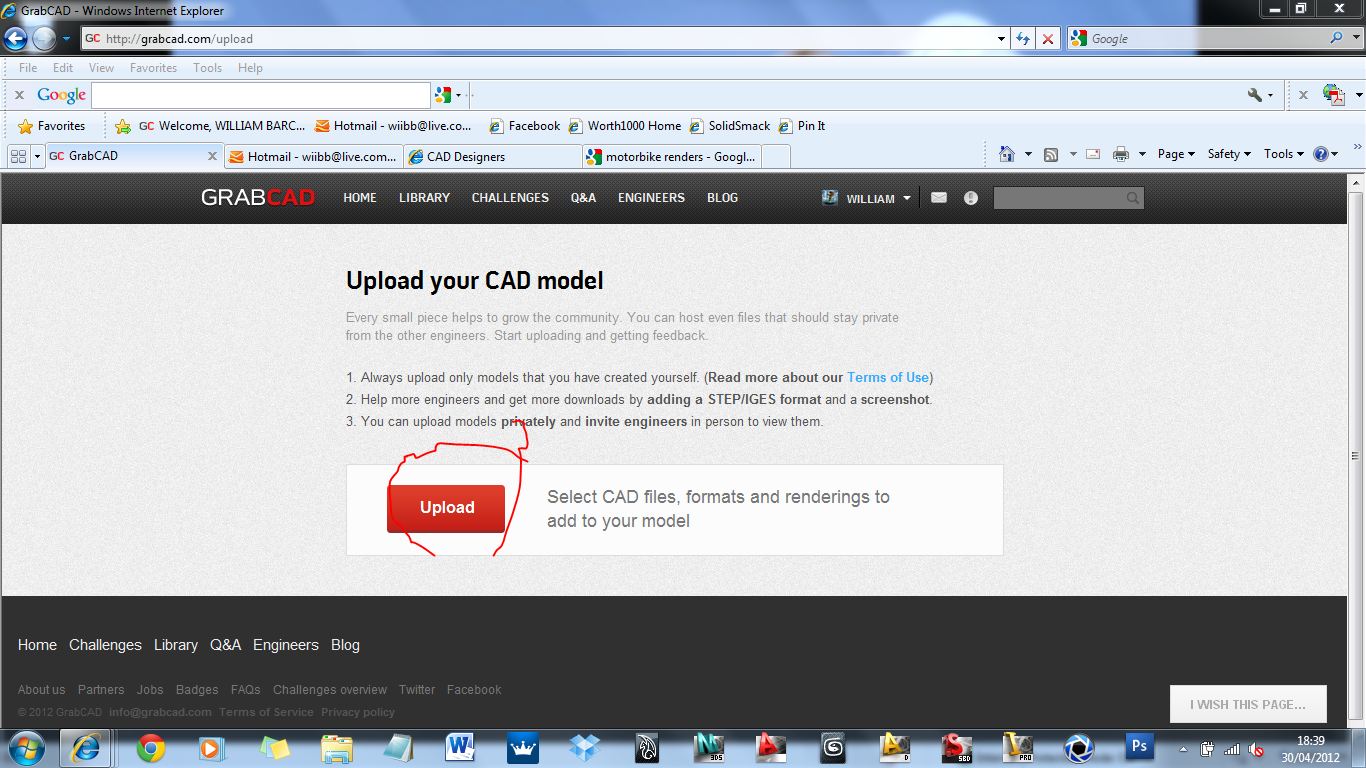Open Q&A in the top navigation
The height and width of the screenshot is (768, 1366).
click(x=583, y=198)
